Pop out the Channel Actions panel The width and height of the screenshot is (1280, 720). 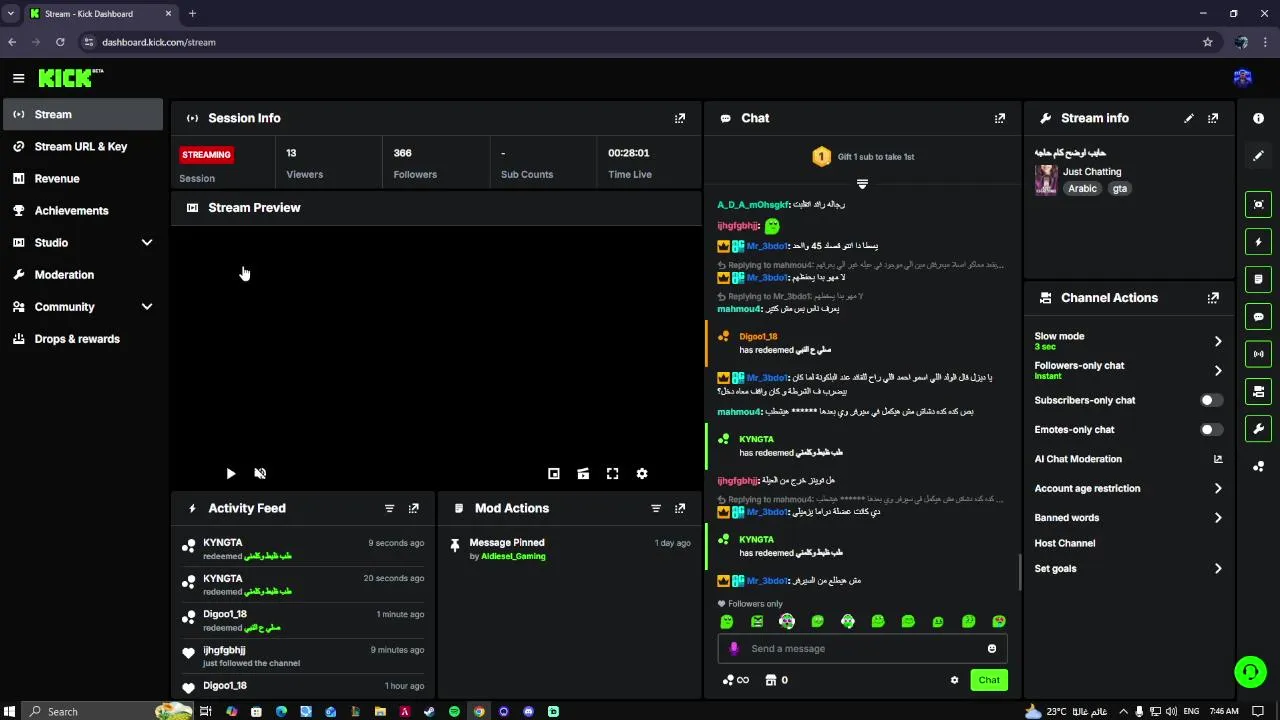point(1213,298)
